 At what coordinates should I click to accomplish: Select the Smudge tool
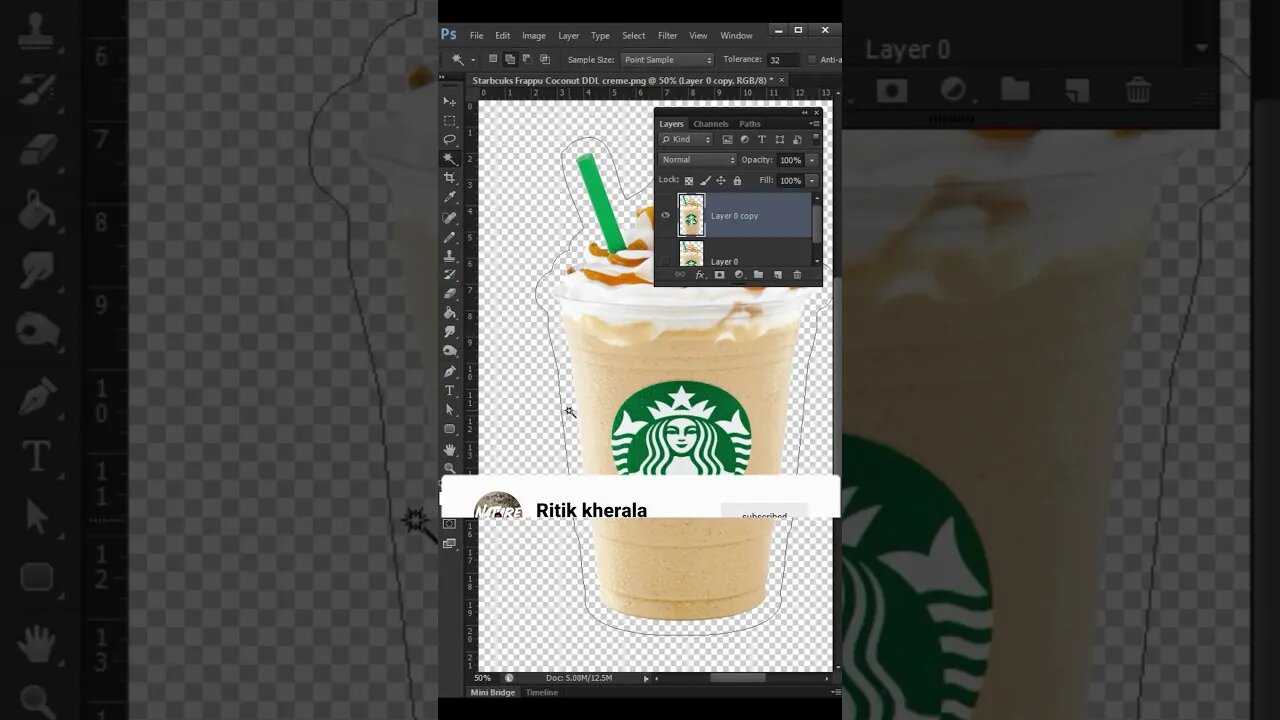[x=450, y=331]
